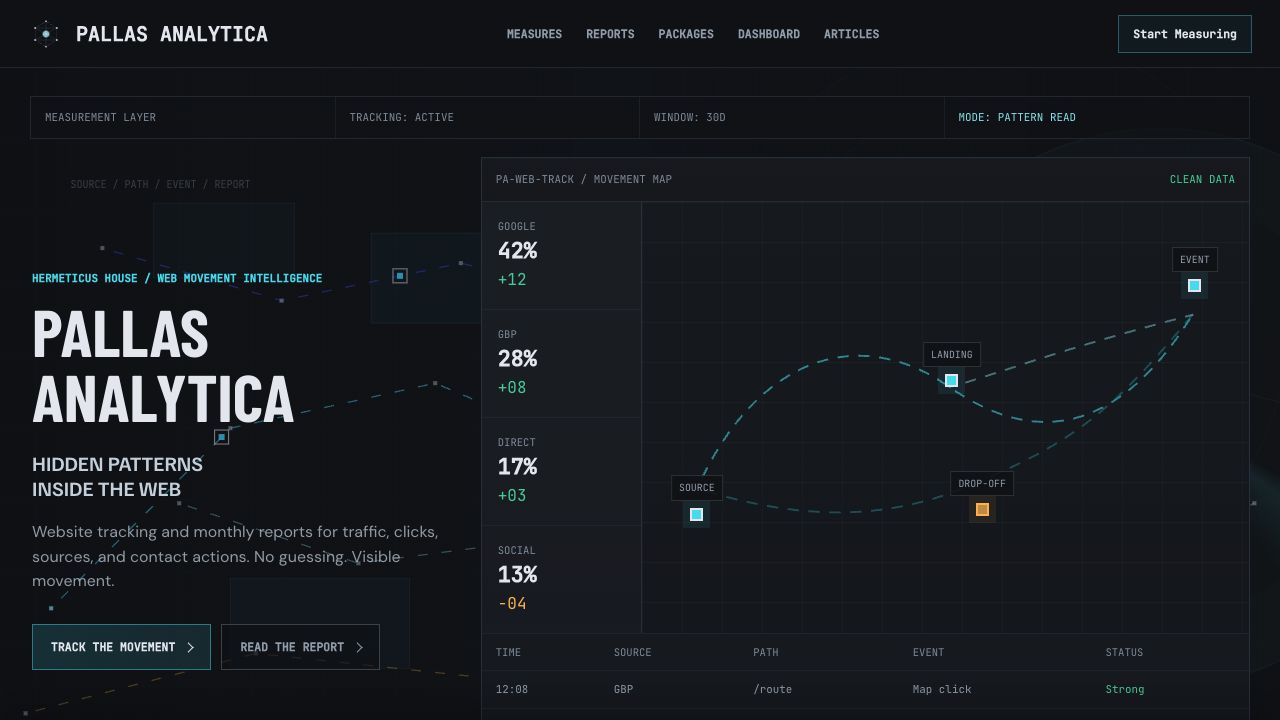
Task: Click the 12:08 time cell
Action: 512,689
